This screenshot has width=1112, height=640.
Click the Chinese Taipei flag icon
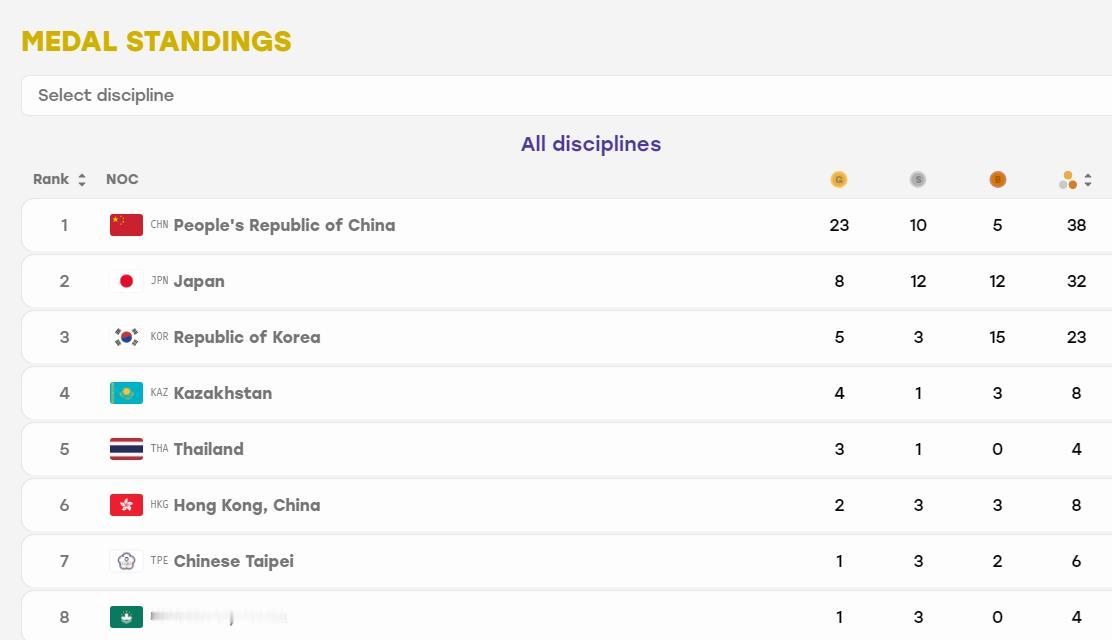click(x=126, y=561)
